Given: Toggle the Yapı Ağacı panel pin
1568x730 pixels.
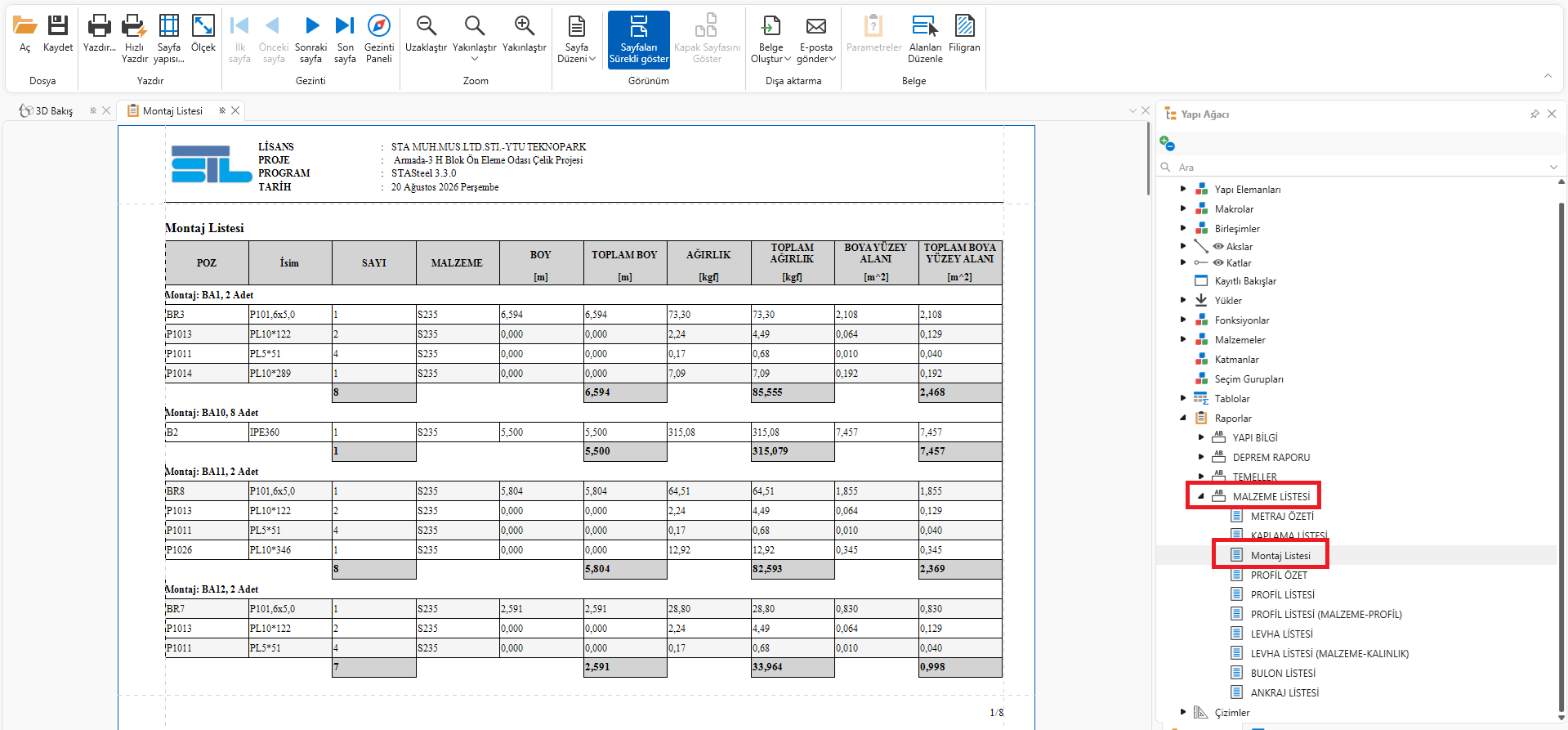Looking at the screenshot, I should pos(1534,114).
